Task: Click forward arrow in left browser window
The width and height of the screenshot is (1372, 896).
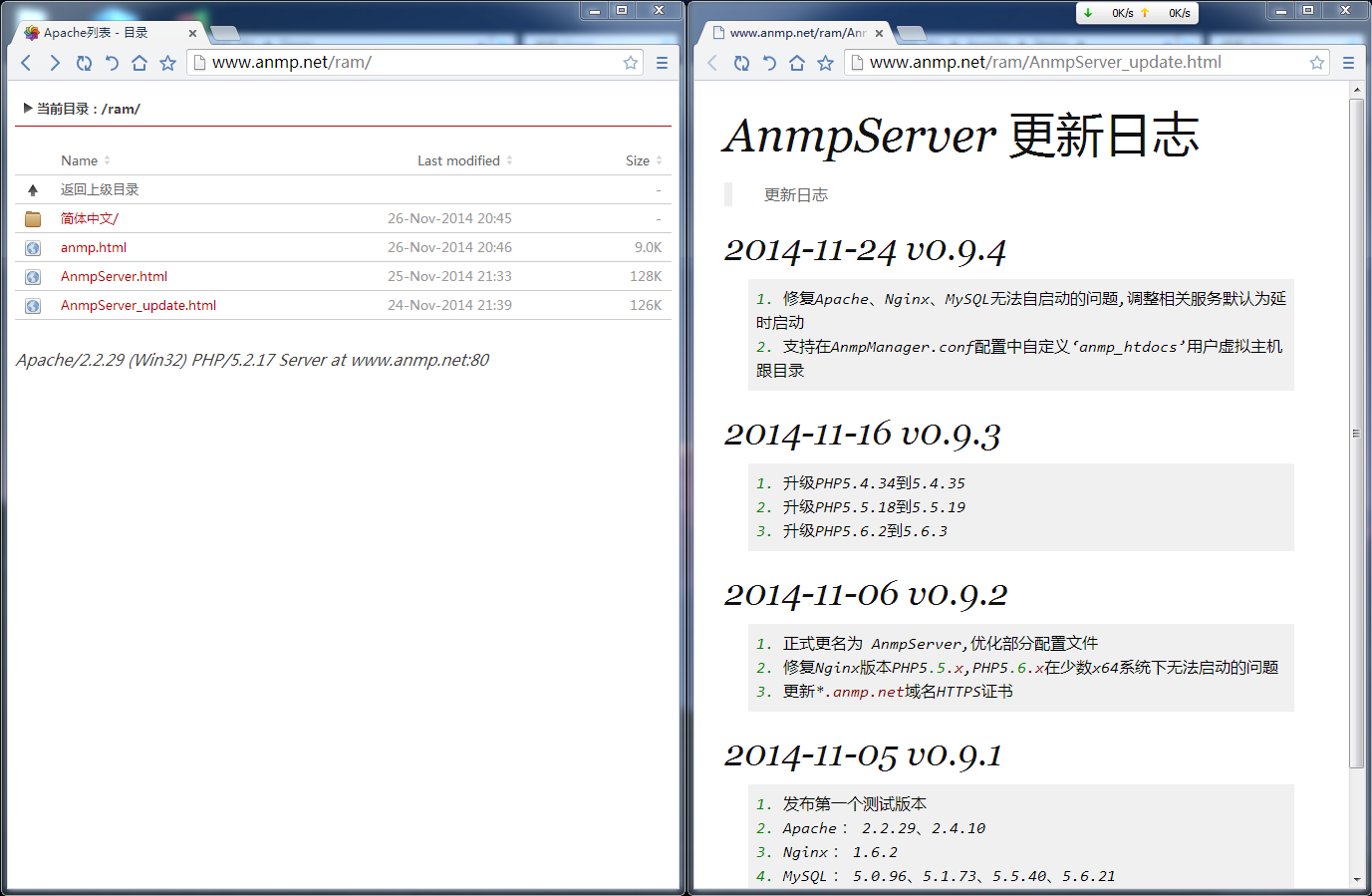Action: click(55, 63)
